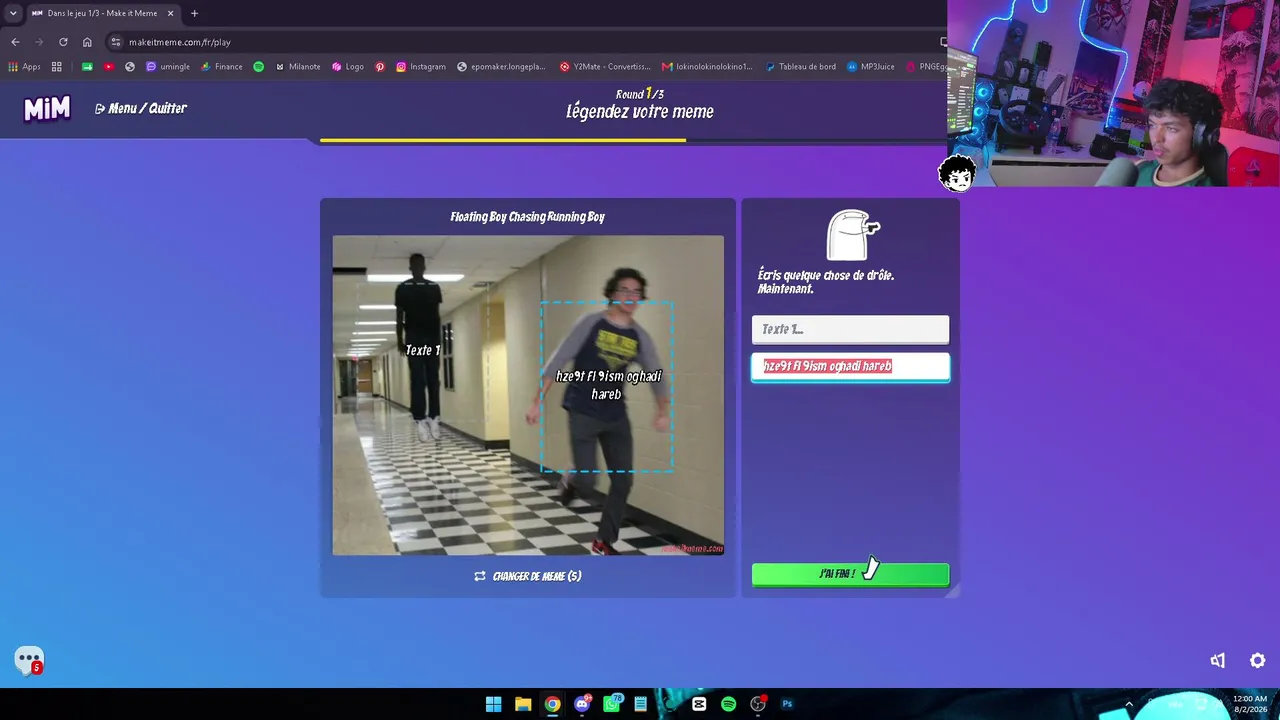This screenshot has height=720, width=1280.
Task: Mute the game sound
Action: click(x=1217, y=660)
